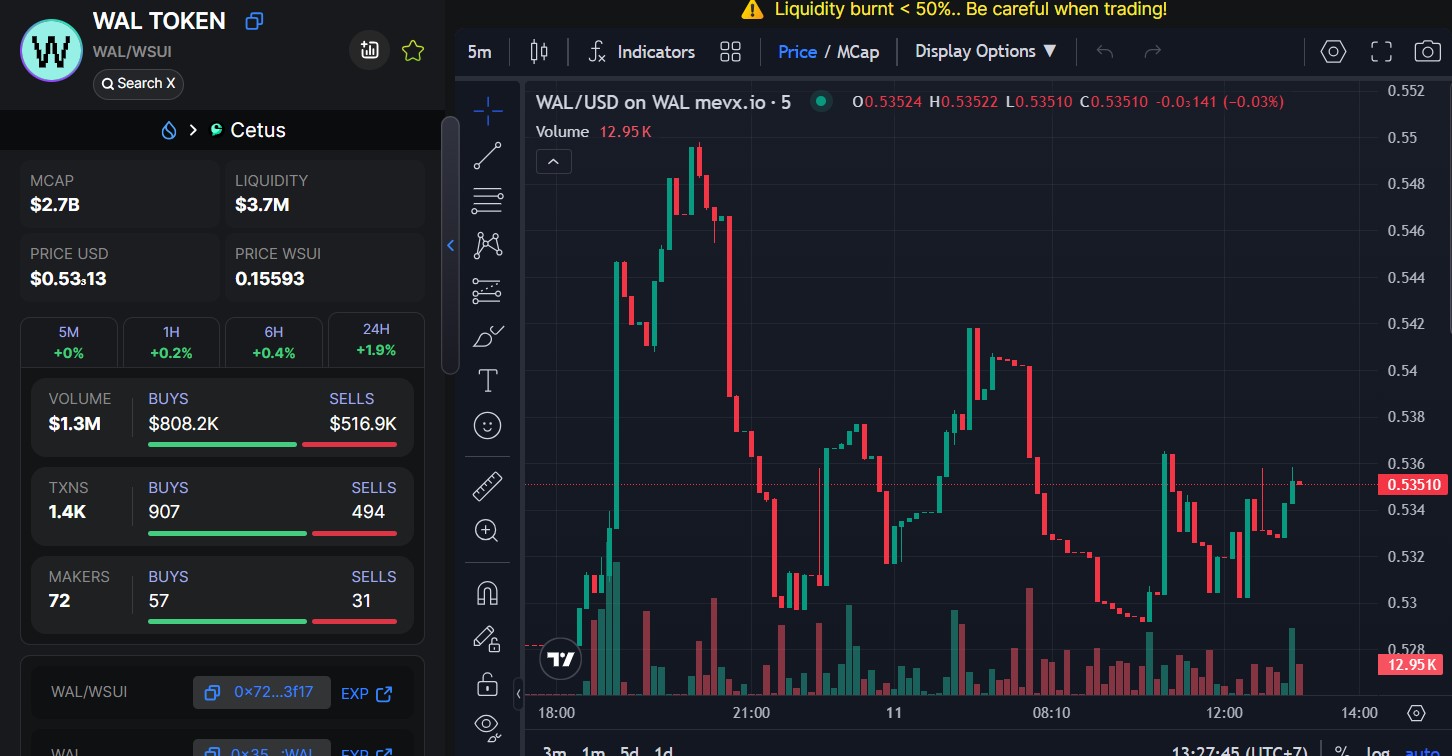Collapse the chart legend chevron
This screenshot has height=756, width=1452.
pyautogui.click(x=554, y=161)
